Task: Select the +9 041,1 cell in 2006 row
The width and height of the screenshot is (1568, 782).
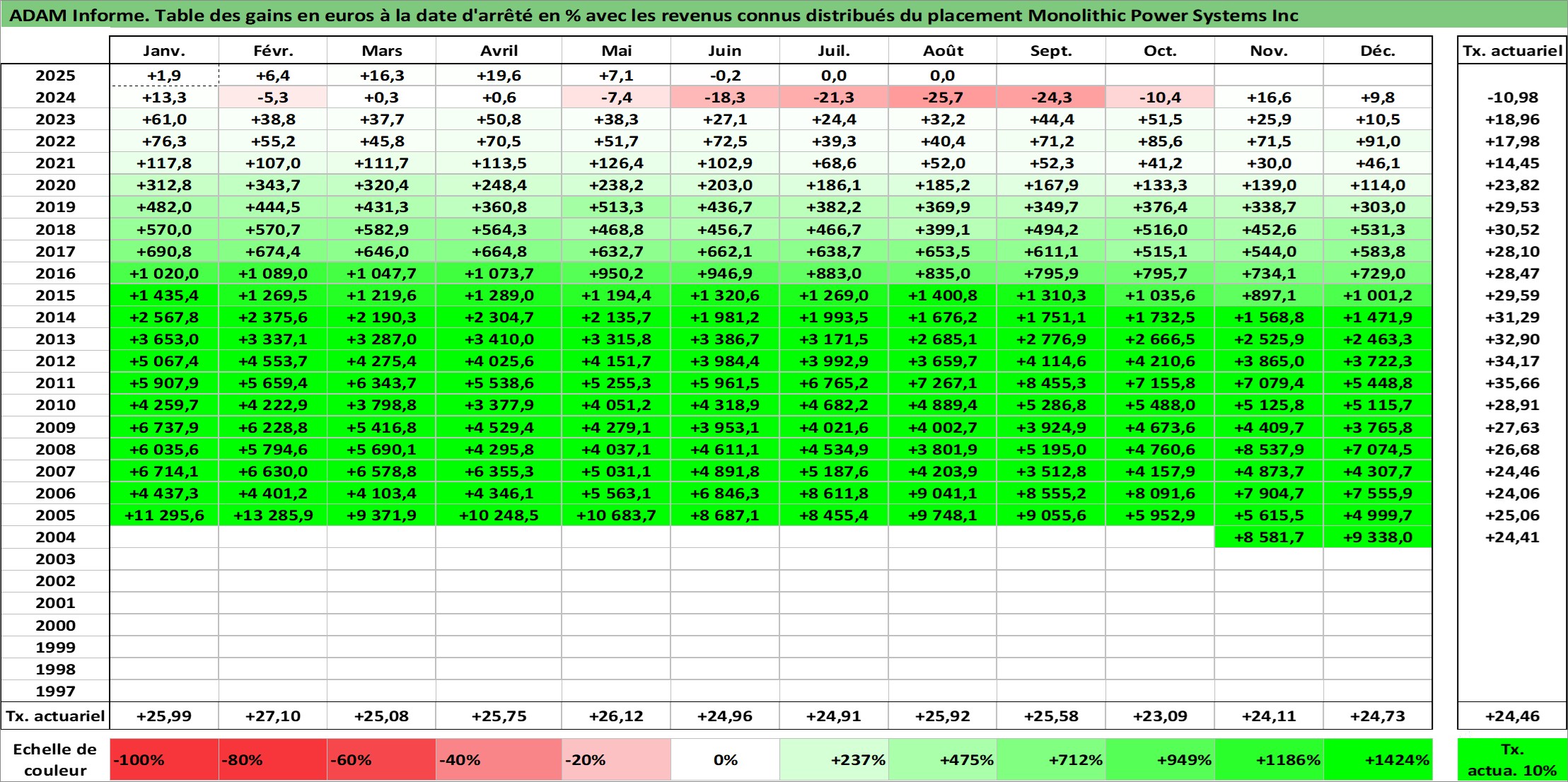Action: pyautogui.click(x=943, y=494)
